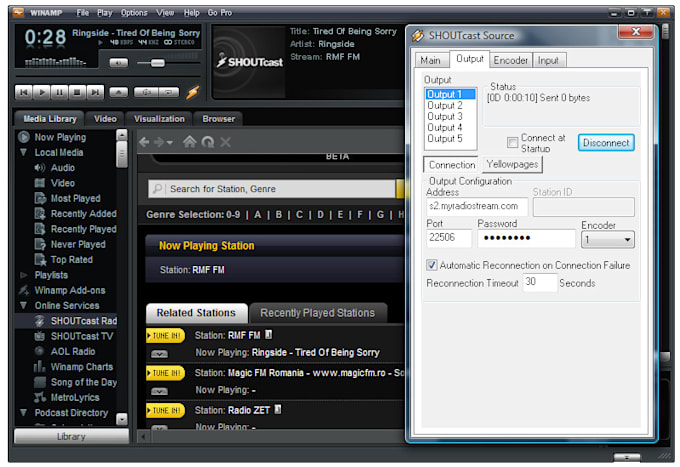Screen dimensions: 680x467
Task: Click the play button in Winamp
Action: click(x=42, y=92)
